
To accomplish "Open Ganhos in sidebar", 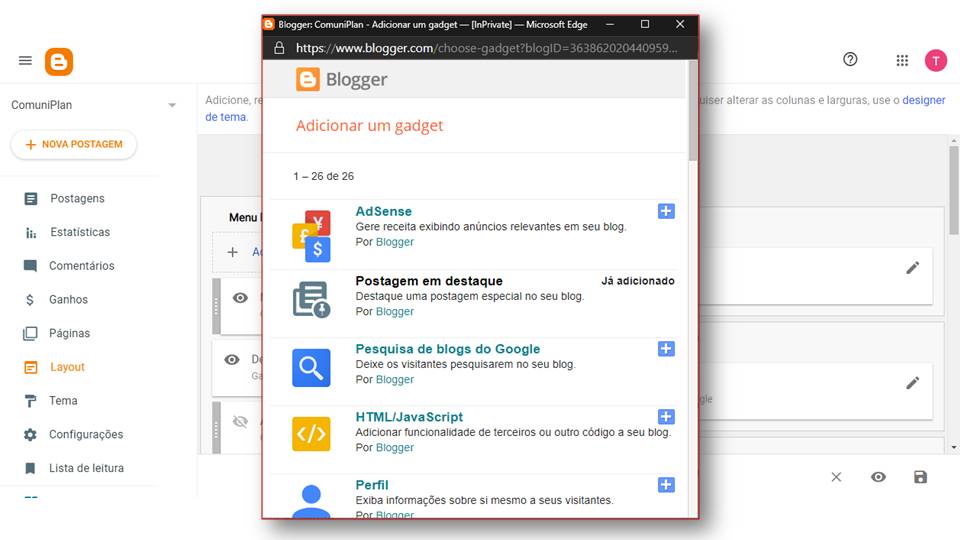I will point(68,299).
